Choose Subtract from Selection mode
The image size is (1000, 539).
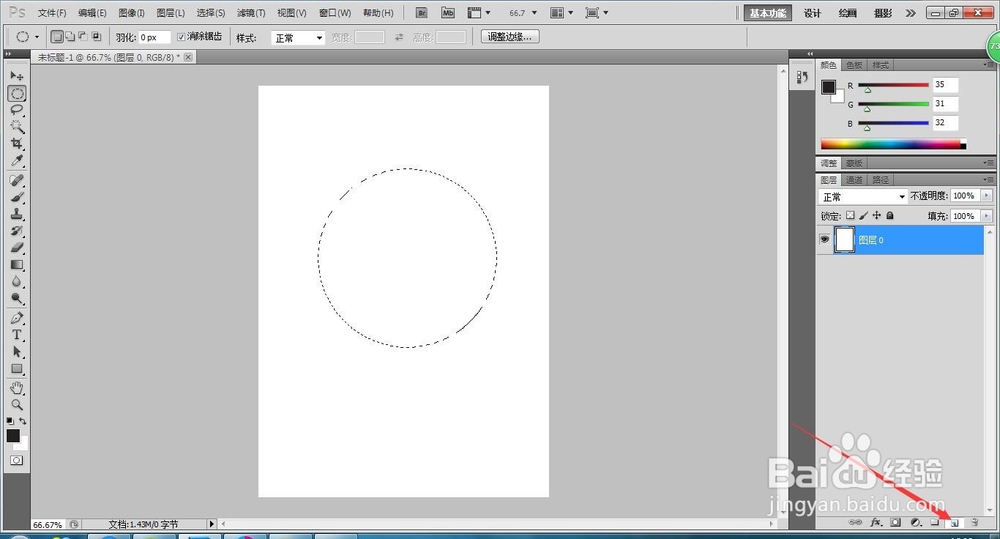(83, 37)
